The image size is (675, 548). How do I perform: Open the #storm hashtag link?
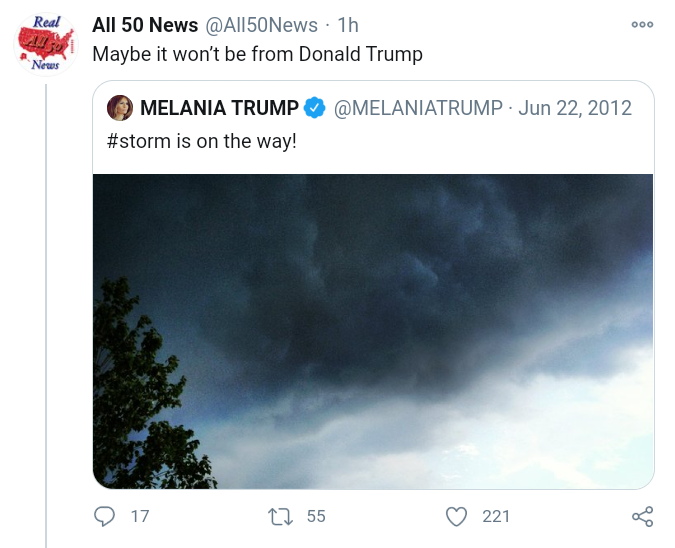135,141
